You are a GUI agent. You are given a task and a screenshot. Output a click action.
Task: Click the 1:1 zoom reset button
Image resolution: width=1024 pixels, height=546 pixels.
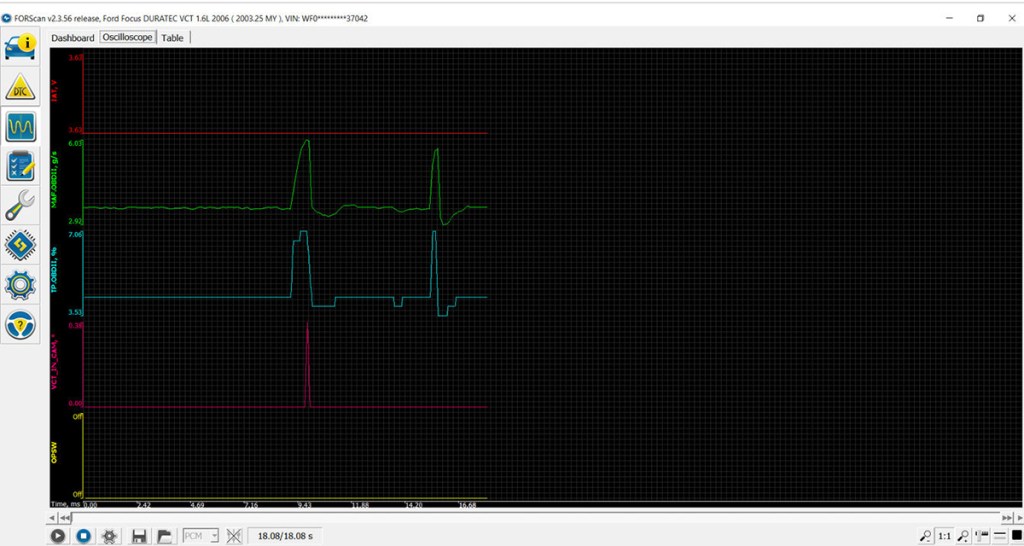[945, 536]
